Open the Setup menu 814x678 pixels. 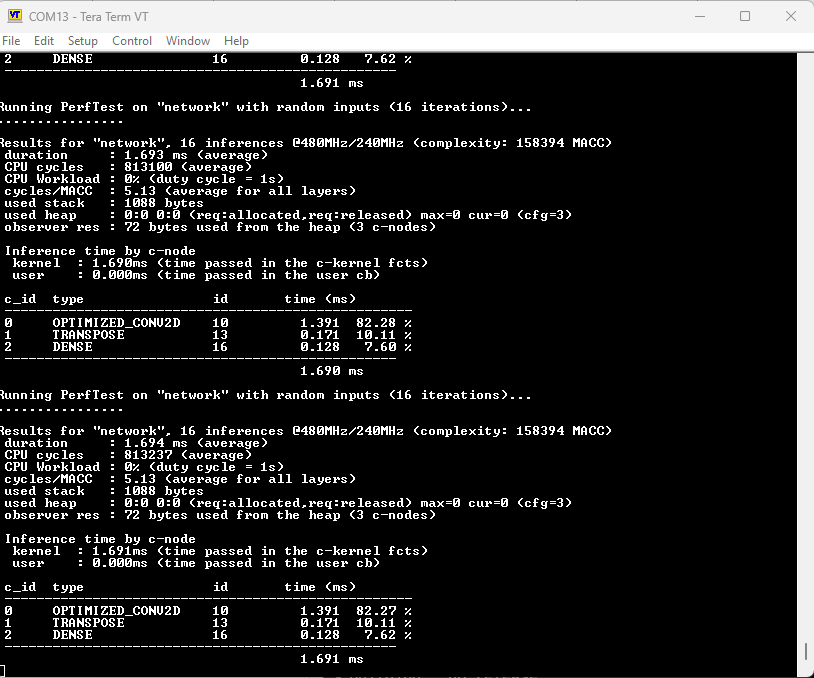(82, 41)
